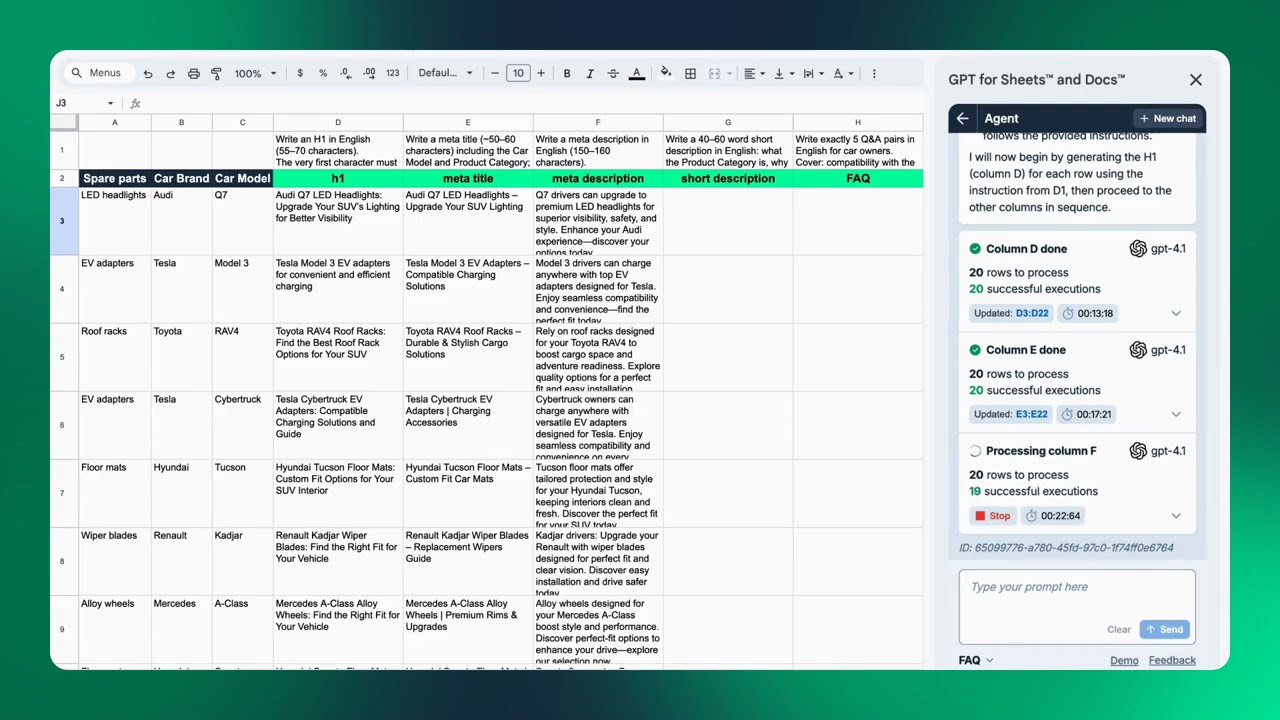Expand the Column D done details
The height and width of the screenshot is (720, 1280).
pos(1176,313)
